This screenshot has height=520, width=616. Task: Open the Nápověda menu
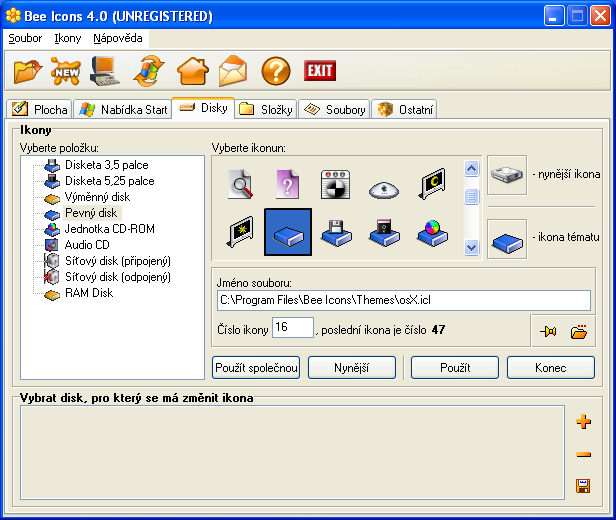117,38
